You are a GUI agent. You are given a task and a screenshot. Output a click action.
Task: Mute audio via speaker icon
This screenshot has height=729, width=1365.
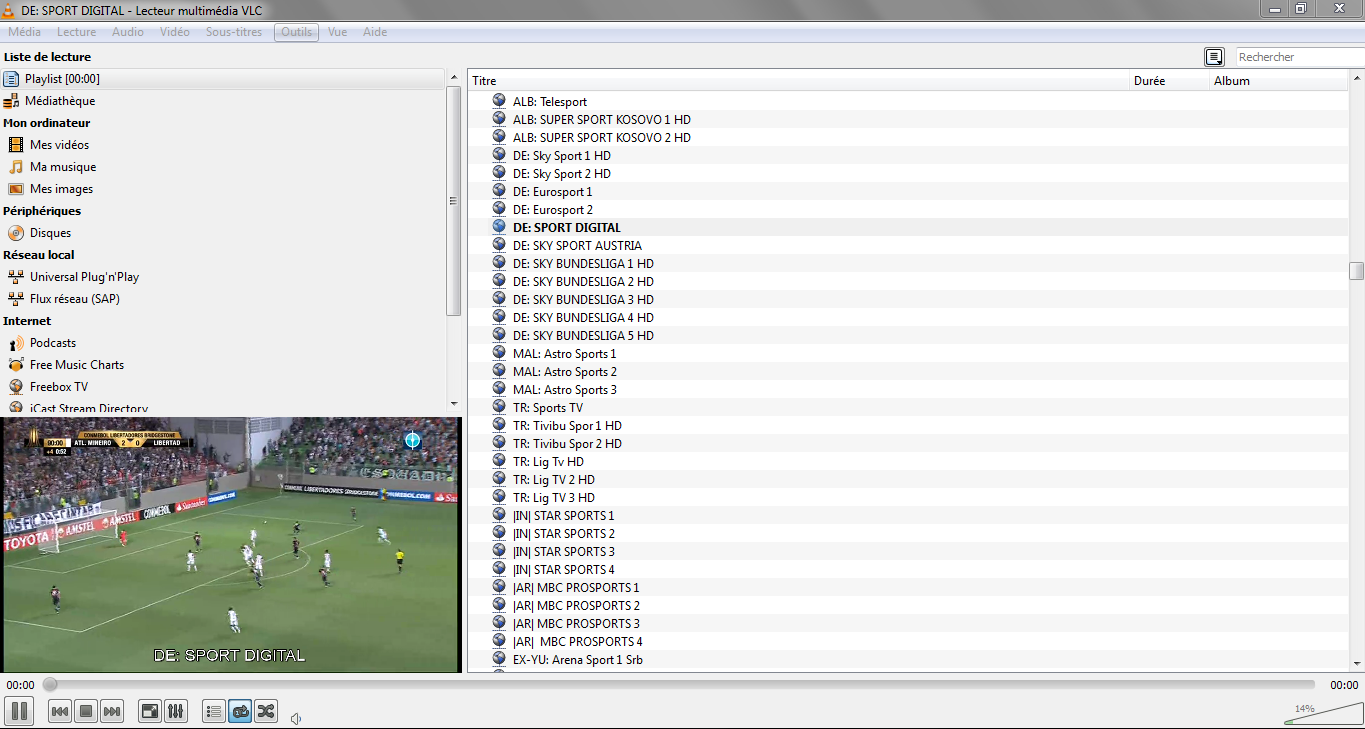tap(296, 717)
